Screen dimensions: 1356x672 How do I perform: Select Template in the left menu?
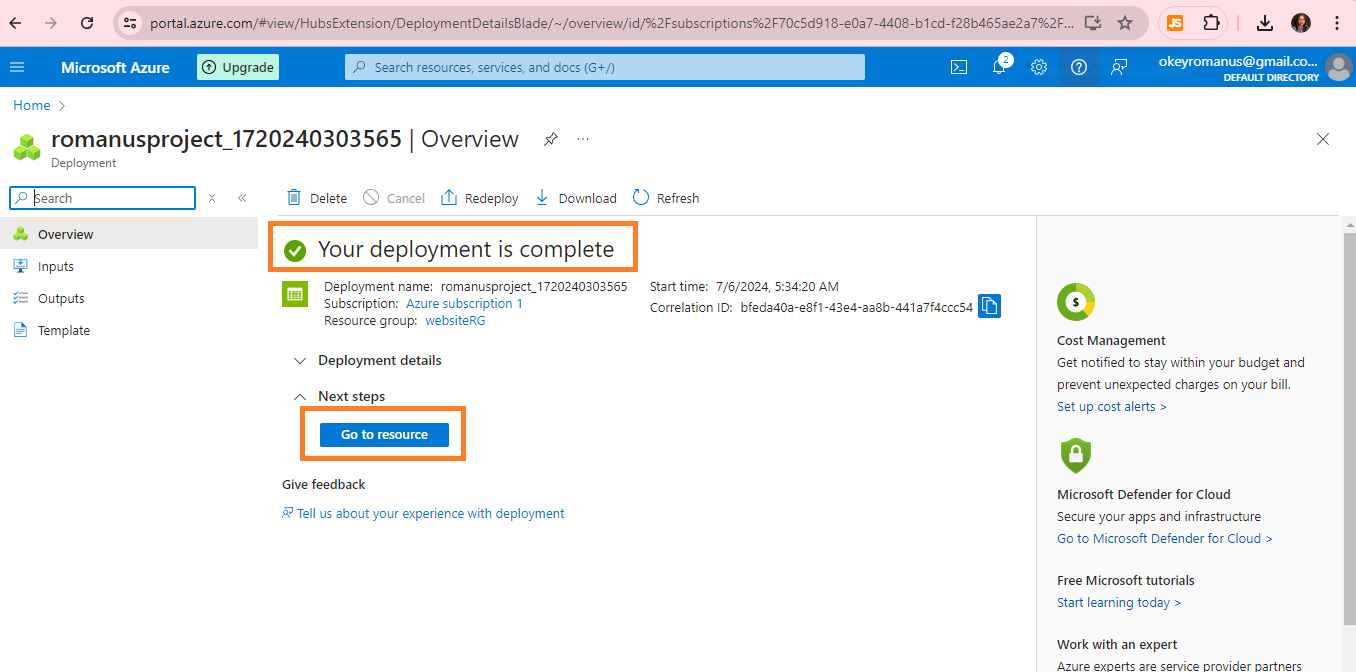[129, 330]
